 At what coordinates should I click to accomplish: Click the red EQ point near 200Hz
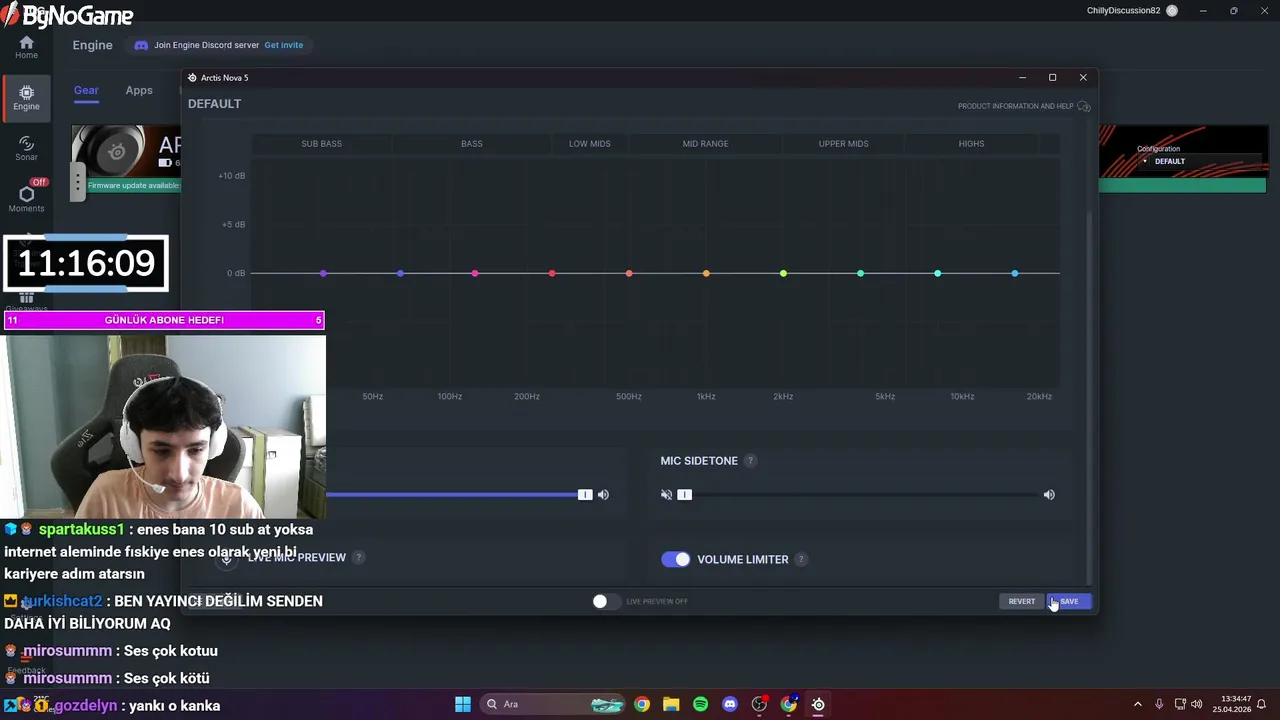tap(552, 273)
